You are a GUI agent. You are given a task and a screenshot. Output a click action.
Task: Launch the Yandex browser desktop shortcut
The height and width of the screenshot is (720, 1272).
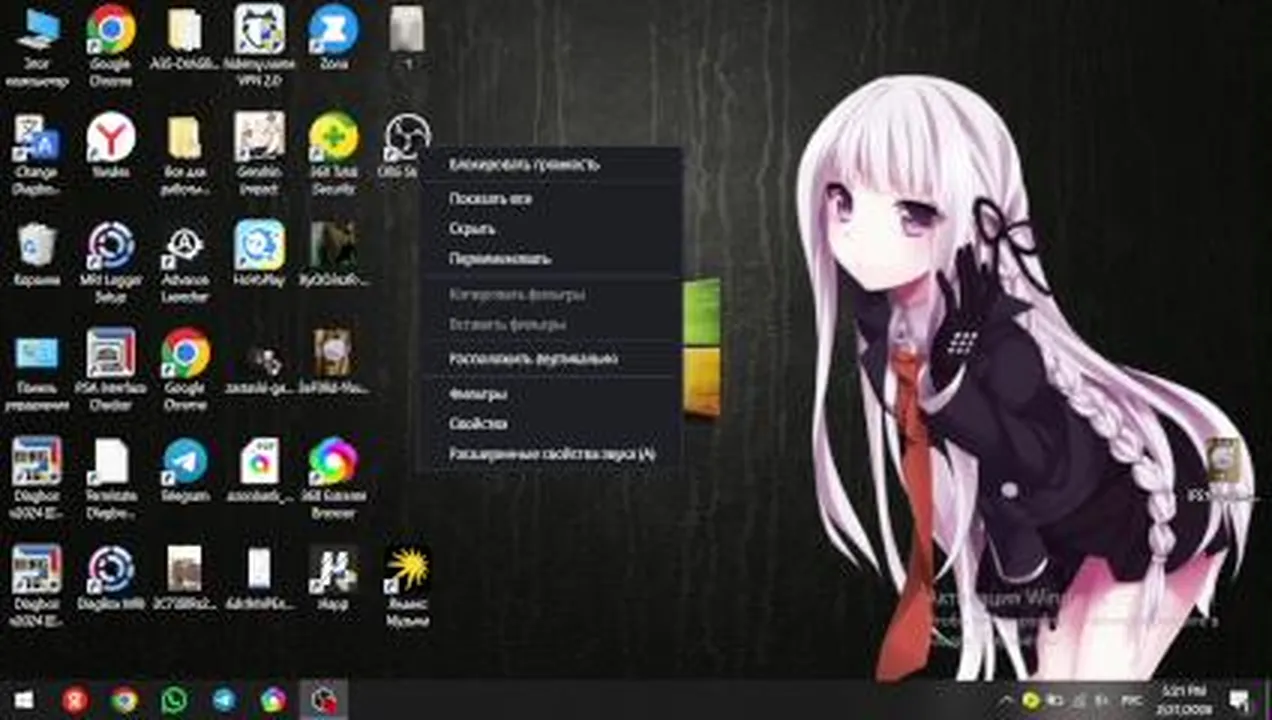coord(111,147)
